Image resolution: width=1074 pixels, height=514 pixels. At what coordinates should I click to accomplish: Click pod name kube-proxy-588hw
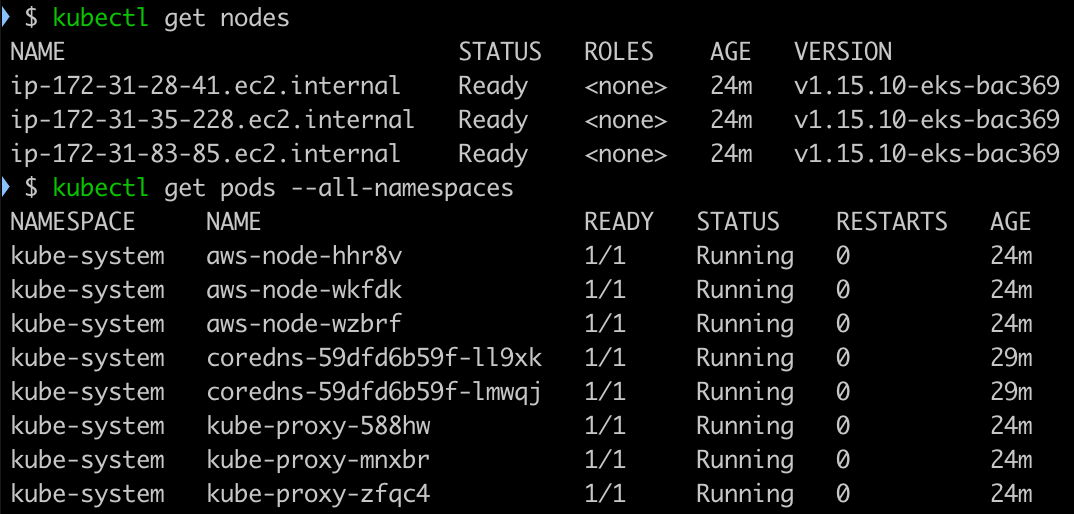click(318, 426)
